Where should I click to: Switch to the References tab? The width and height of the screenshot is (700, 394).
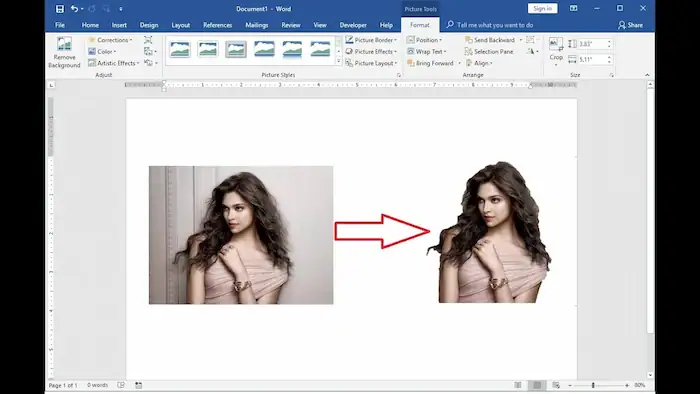tap(217, 25)
